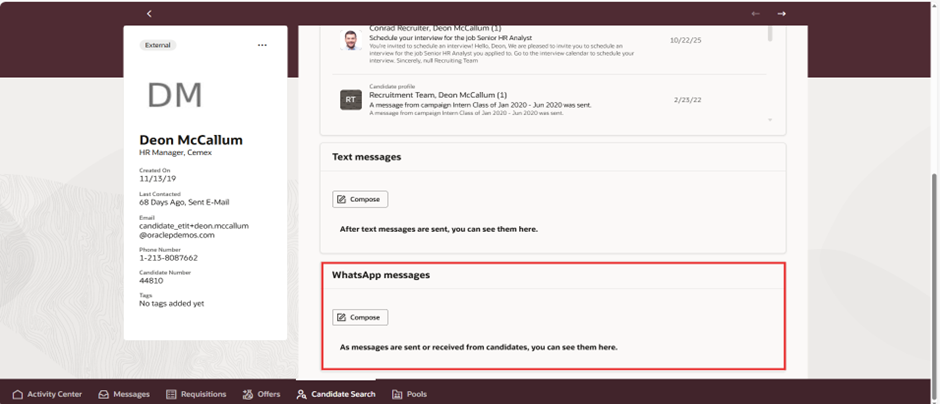Click the RT Recruitment Team avatar
This screenshot has height=404, width=940.
coord(351,100)
